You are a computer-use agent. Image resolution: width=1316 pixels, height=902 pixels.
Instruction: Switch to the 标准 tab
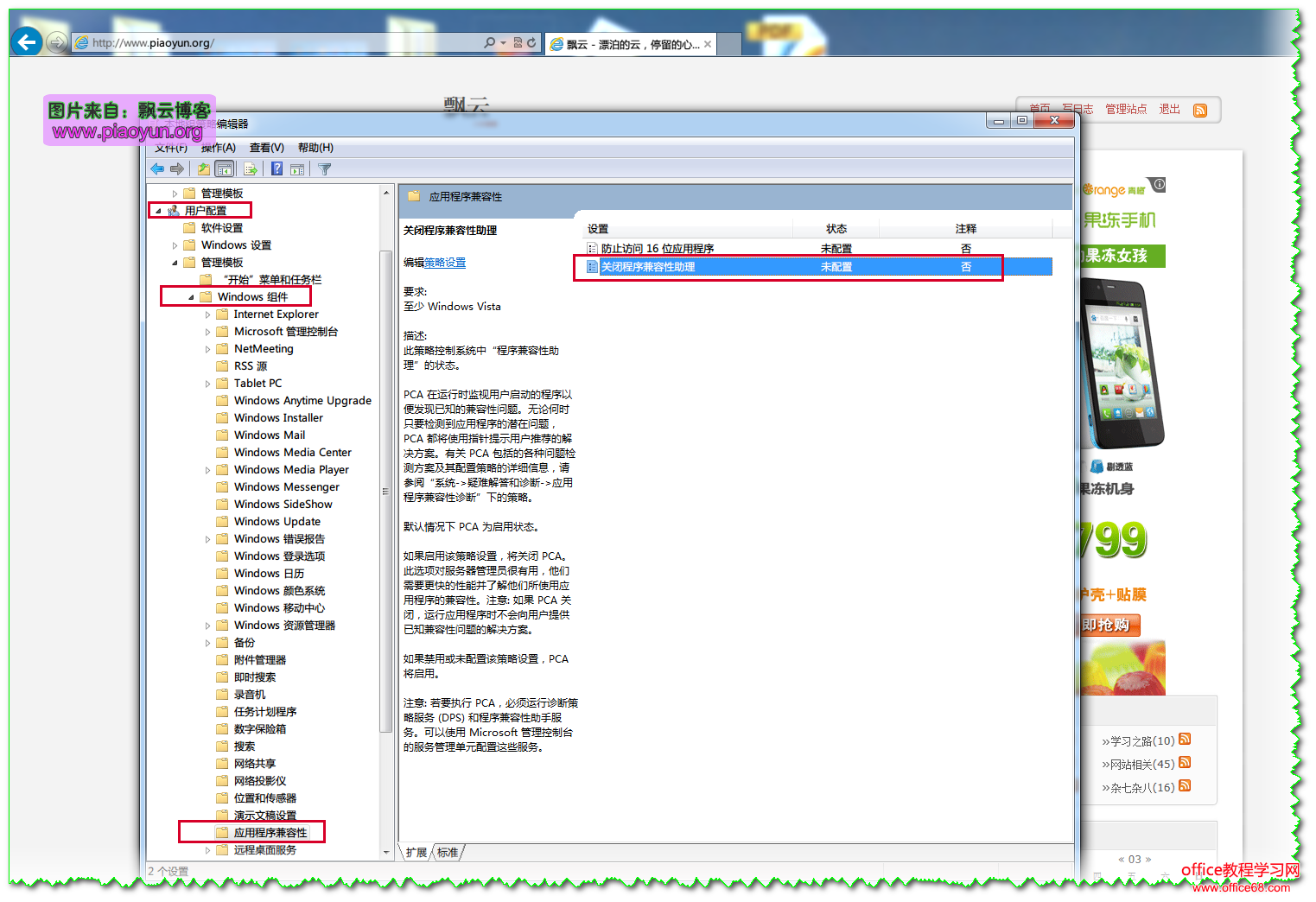(448, 853)
